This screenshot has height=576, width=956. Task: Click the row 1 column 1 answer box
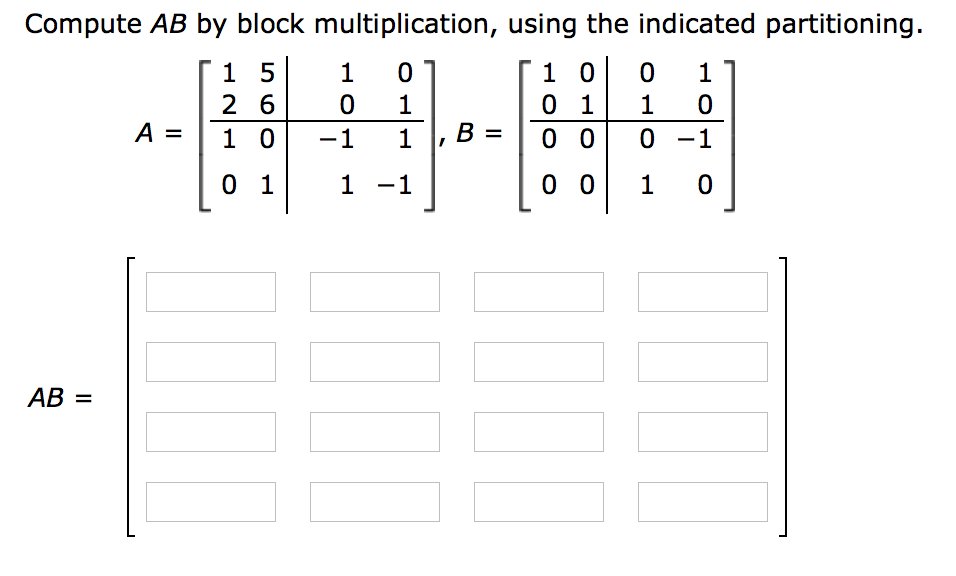tap(211, 292)
